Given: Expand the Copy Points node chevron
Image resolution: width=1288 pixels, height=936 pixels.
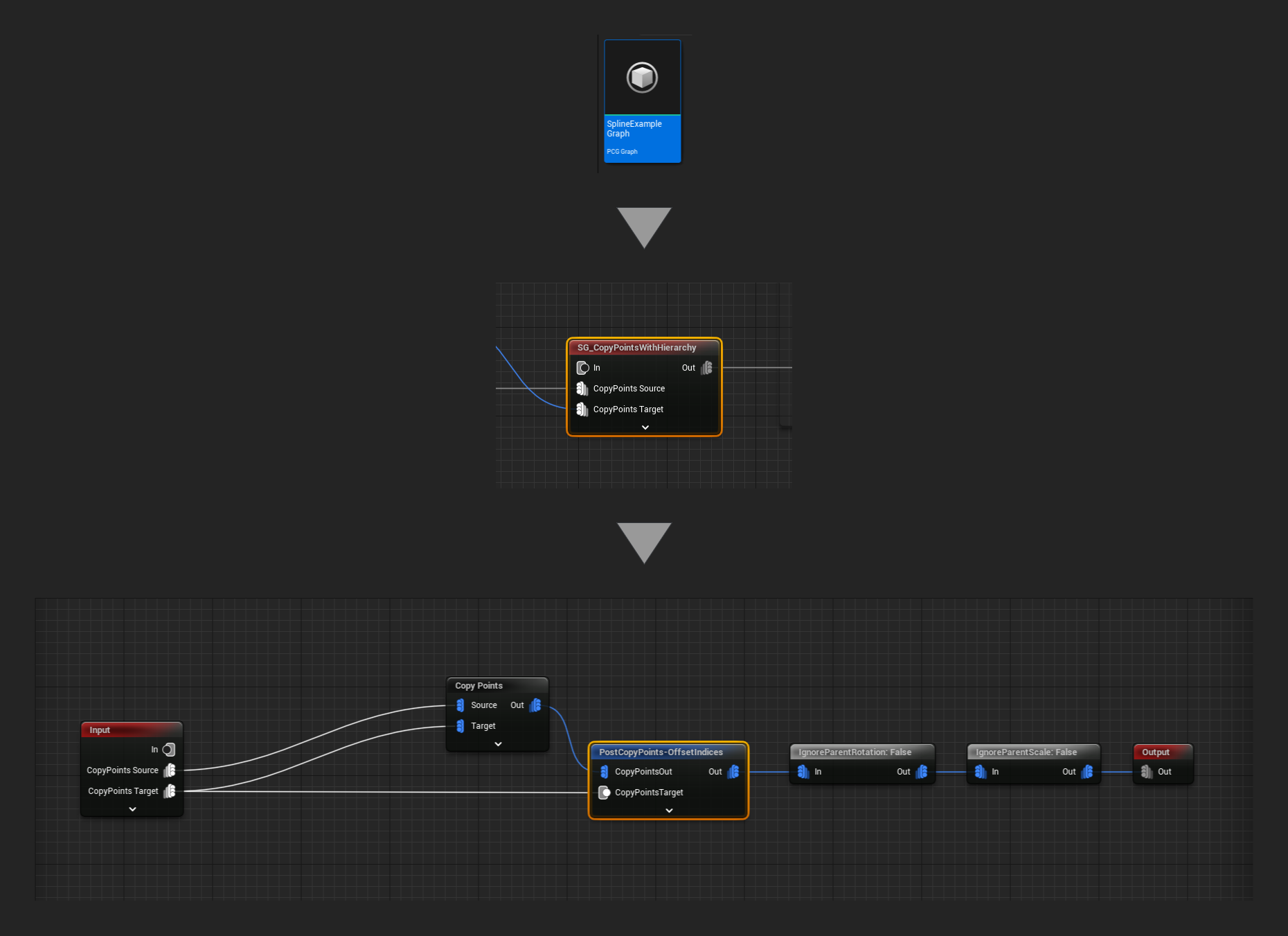Looking at the screenshot, I should click(497, 743).
